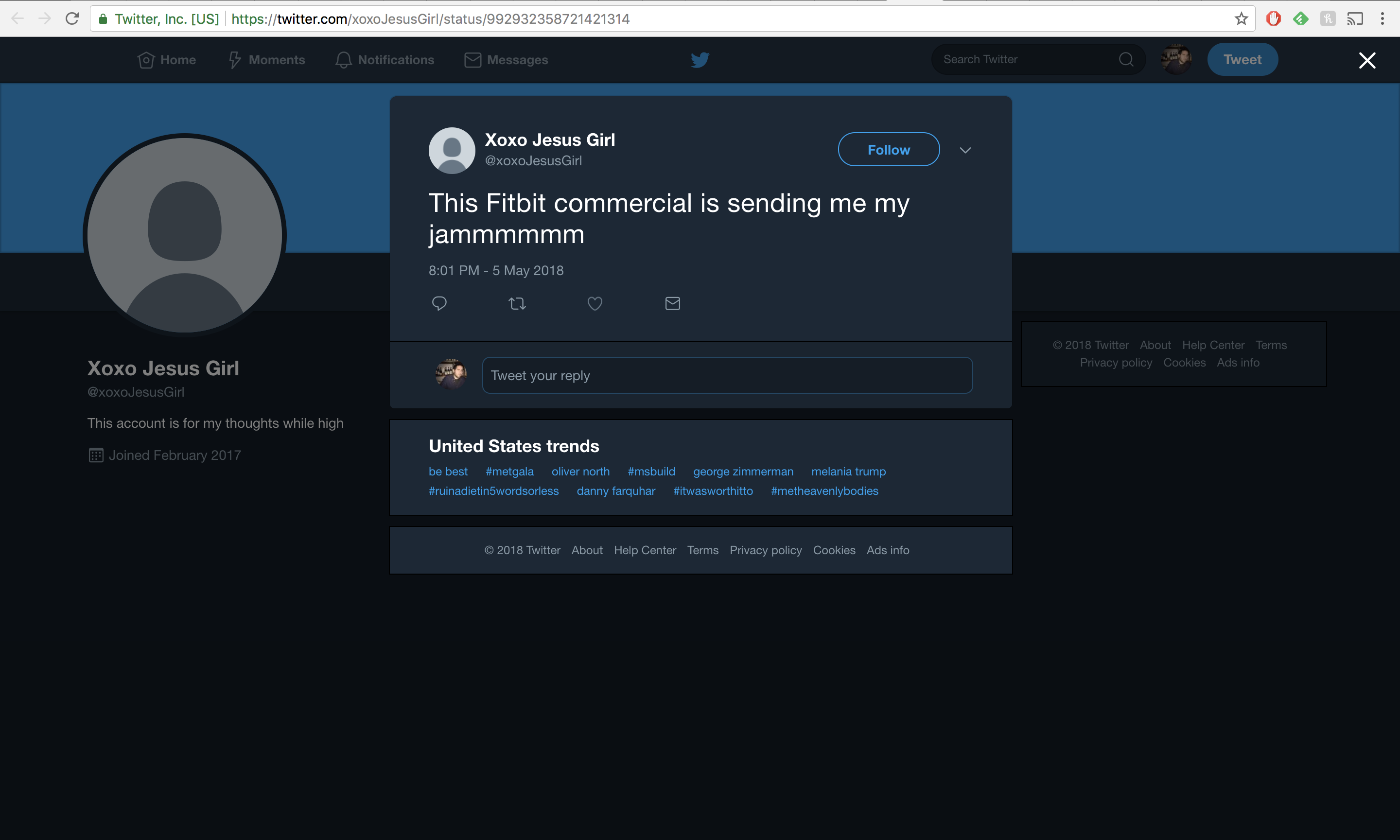Click your avatar next to reply box
Screen dimensions: 1400x840
click(451, 374)
